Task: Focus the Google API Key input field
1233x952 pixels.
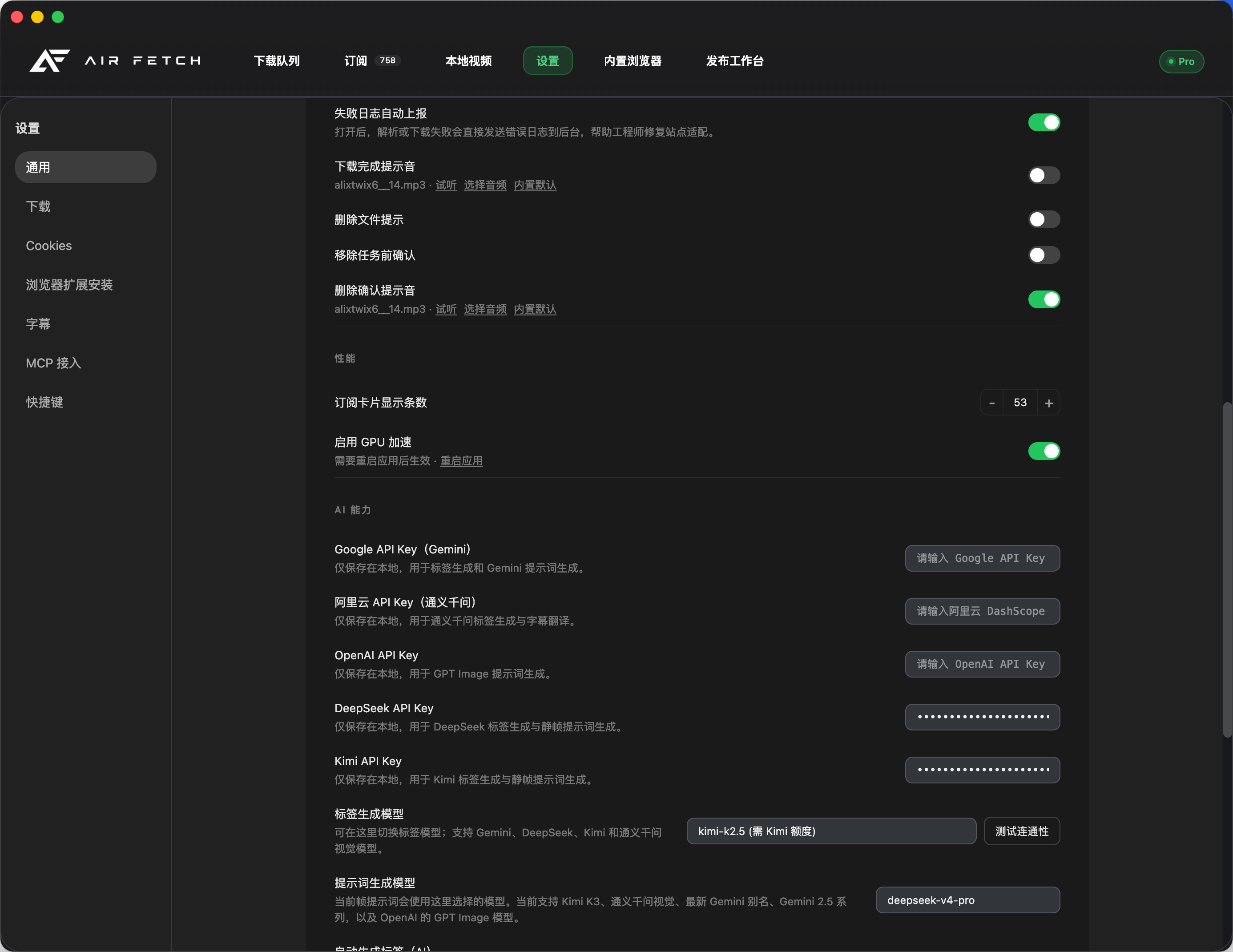Action: [982, 558]
